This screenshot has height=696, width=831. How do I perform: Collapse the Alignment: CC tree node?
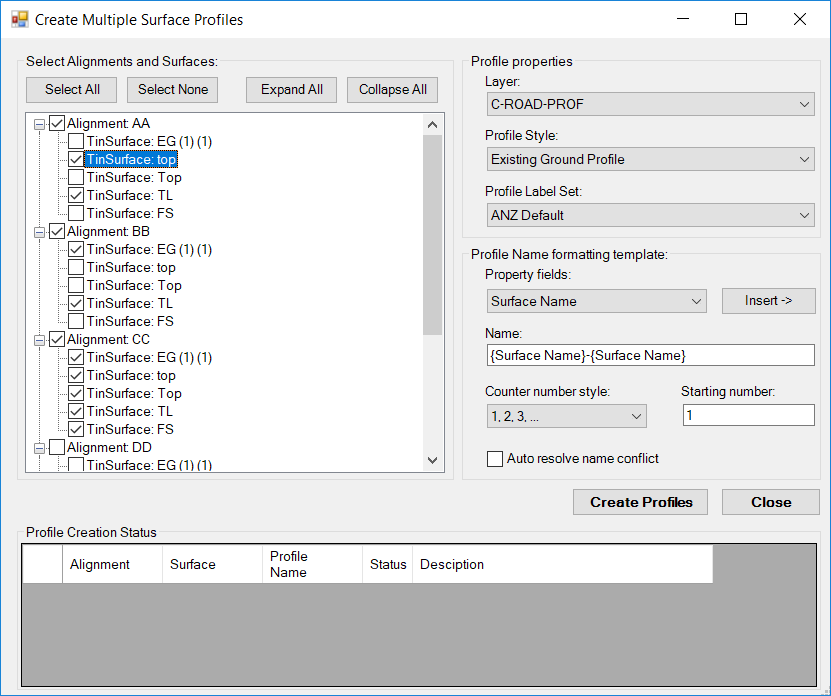[x=39, y=340]
